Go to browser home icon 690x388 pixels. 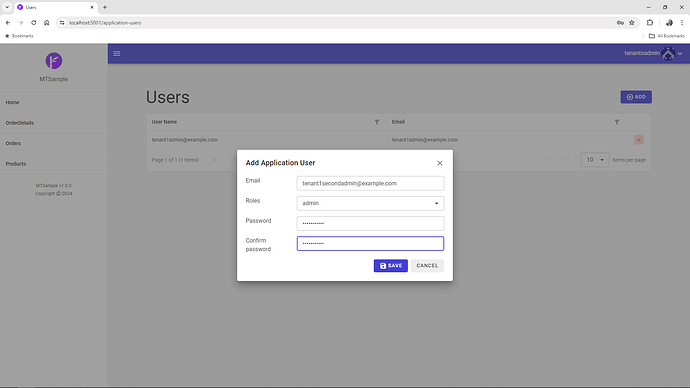47,23
